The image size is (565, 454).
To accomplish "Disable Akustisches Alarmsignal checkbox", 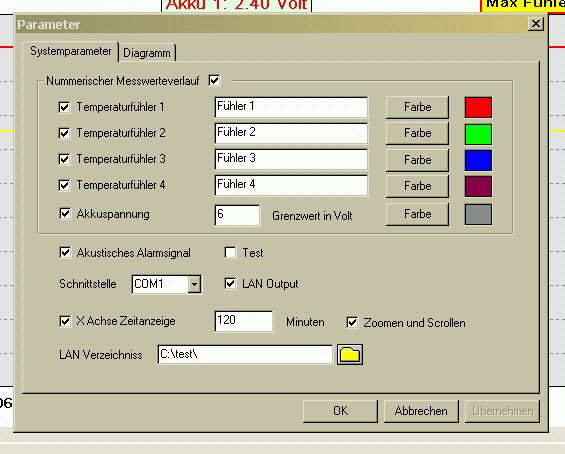I will pyautogui.click(x=65, y=252).
